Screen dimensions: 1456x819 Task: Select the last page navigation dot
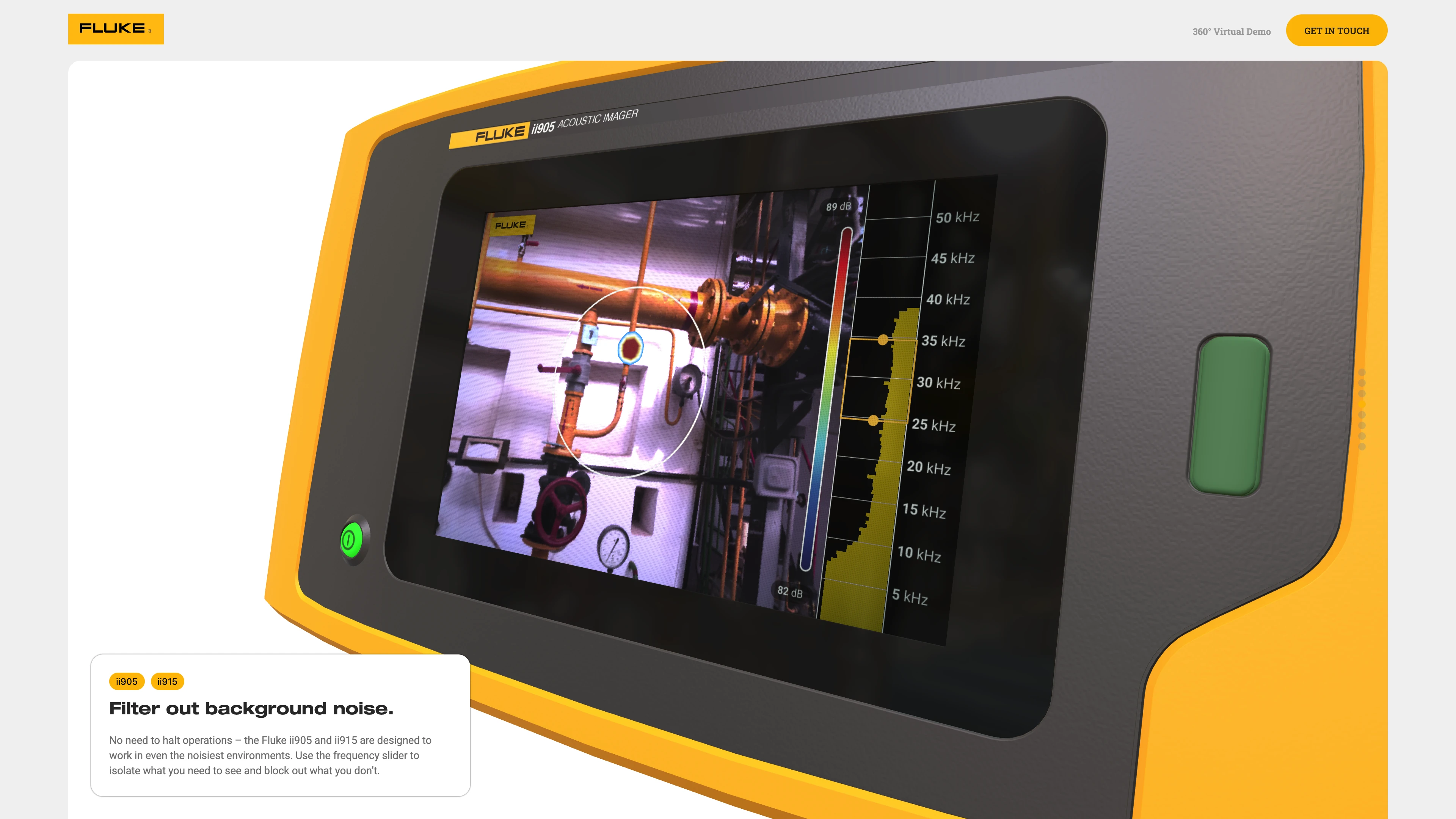[x=1362, y=447]
